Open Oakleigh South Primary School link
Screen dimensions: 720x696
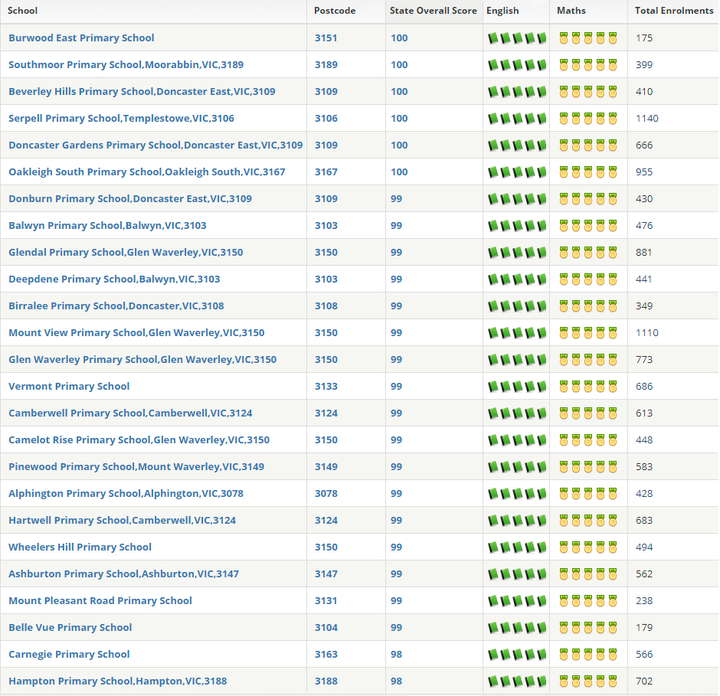(147, 172)
